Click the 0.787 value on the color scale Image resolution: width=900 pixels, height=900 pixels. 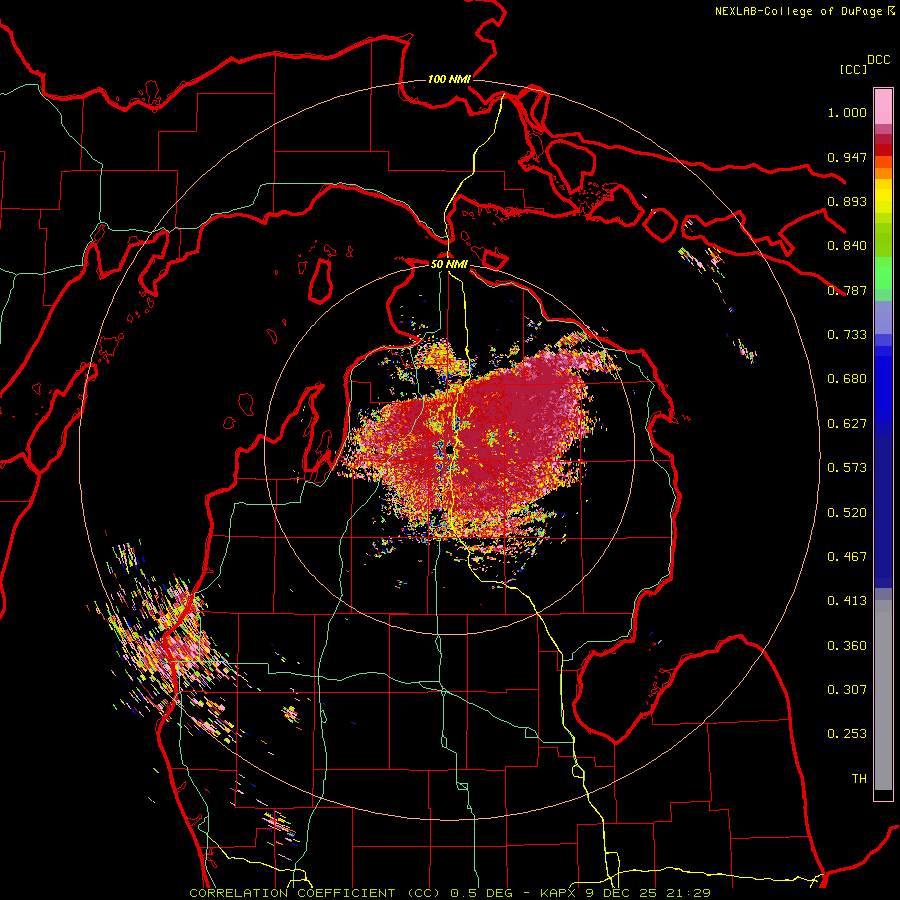(847, 290)
